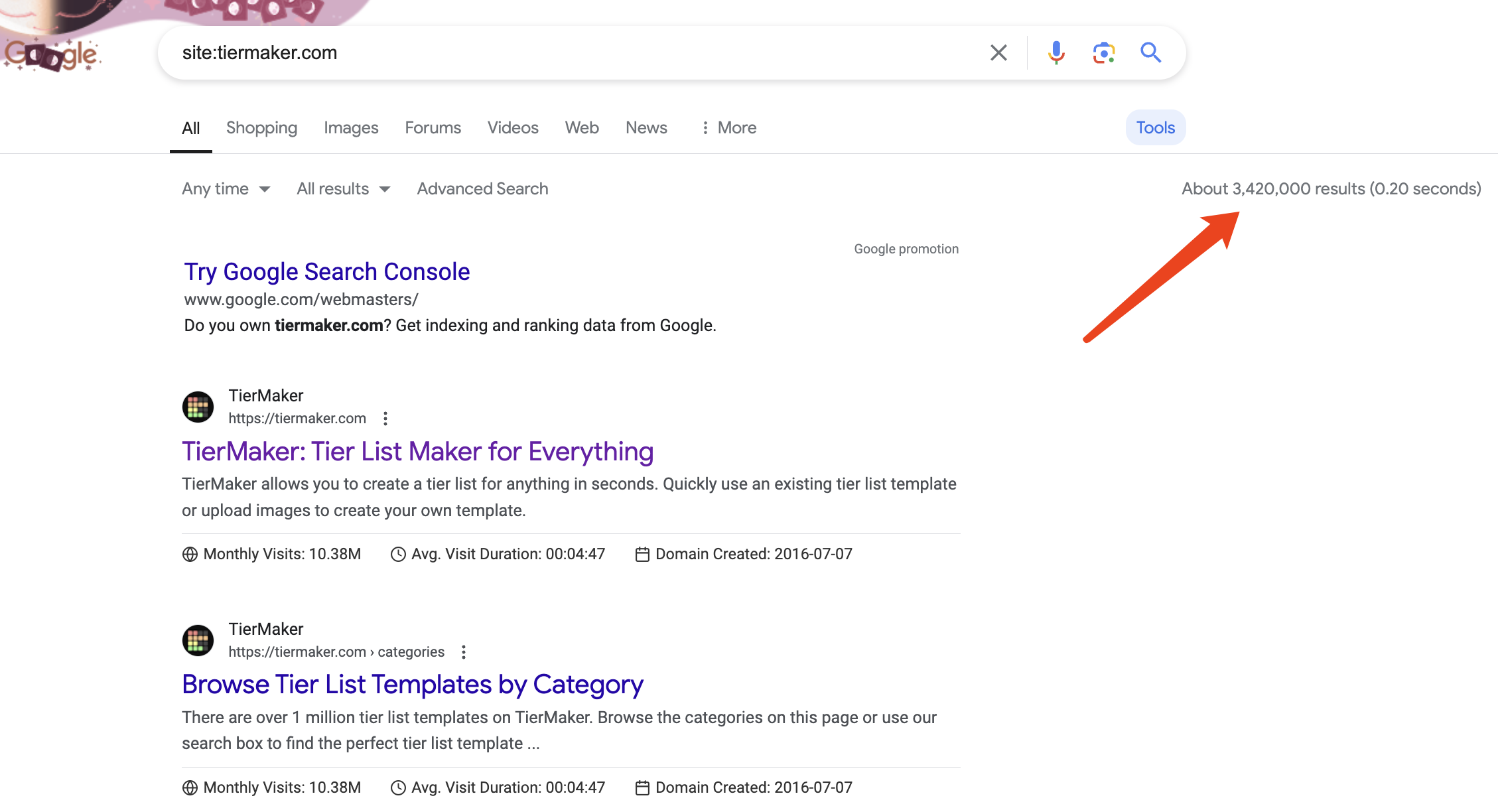This screenshot has width=1498, height=812.
Task: Click TierMaker favicon of categories result
Action: [x=198, y=640]
